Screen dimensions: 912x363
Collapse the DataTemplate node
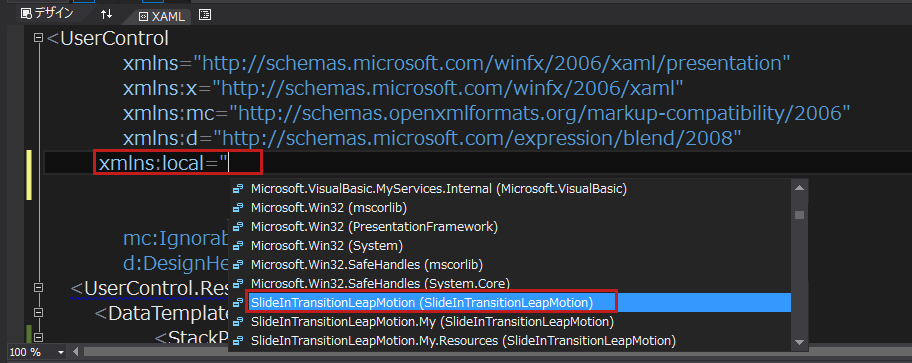pyautogui.click(x=38, y=312)
